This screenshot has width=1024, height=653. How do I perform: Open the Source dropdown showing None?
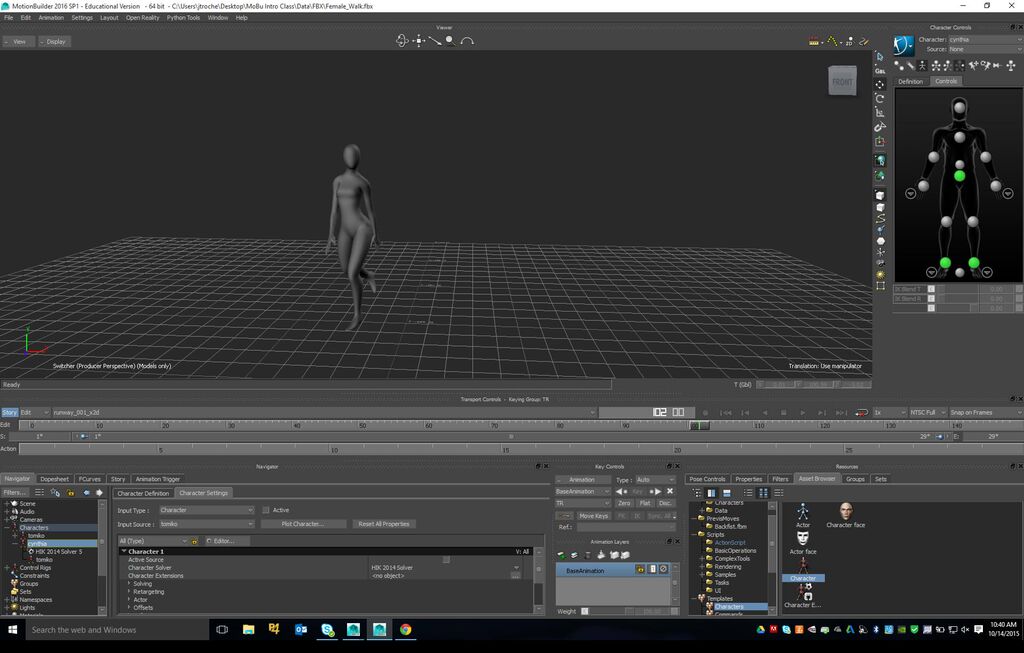985,49
